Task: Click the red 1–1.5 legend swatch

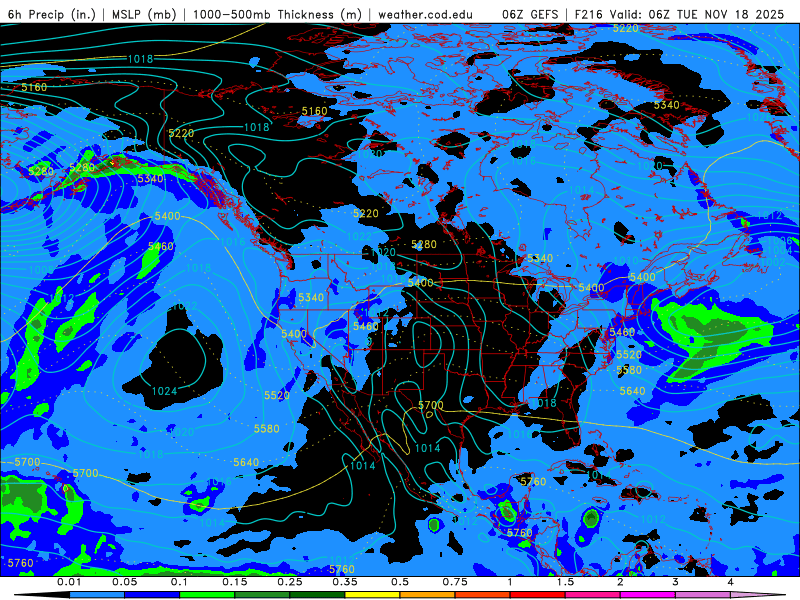Action: click(538, 595)
